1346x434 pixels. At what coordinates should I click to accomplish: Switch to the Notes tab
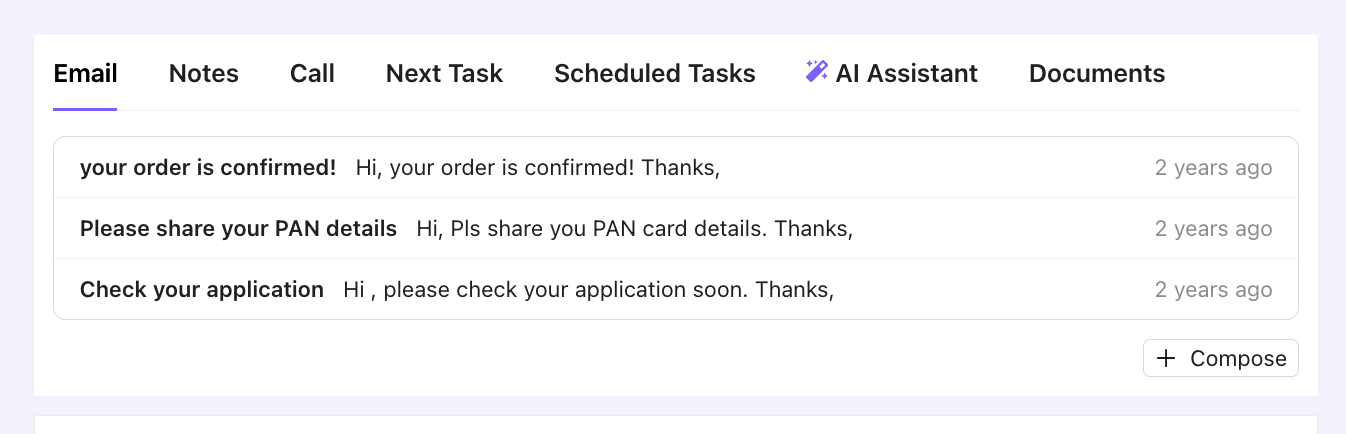(x=204, y=74)
